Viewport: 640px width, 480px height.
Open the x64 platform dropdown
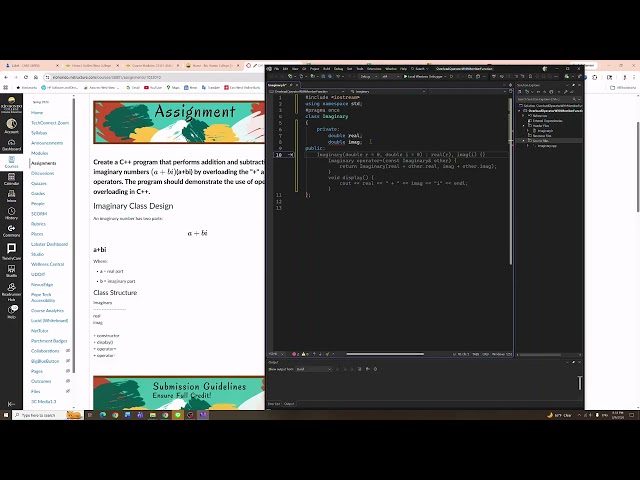(390, 76)
